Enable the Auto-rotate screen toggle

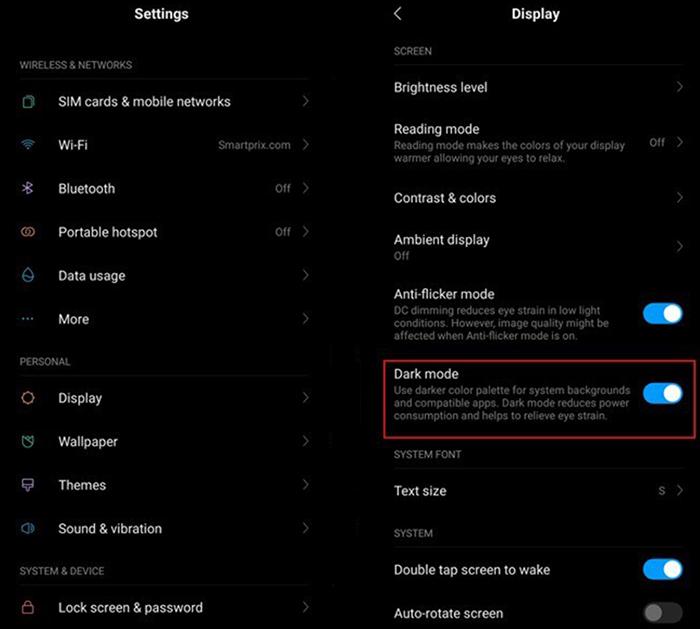pos(662,613)
